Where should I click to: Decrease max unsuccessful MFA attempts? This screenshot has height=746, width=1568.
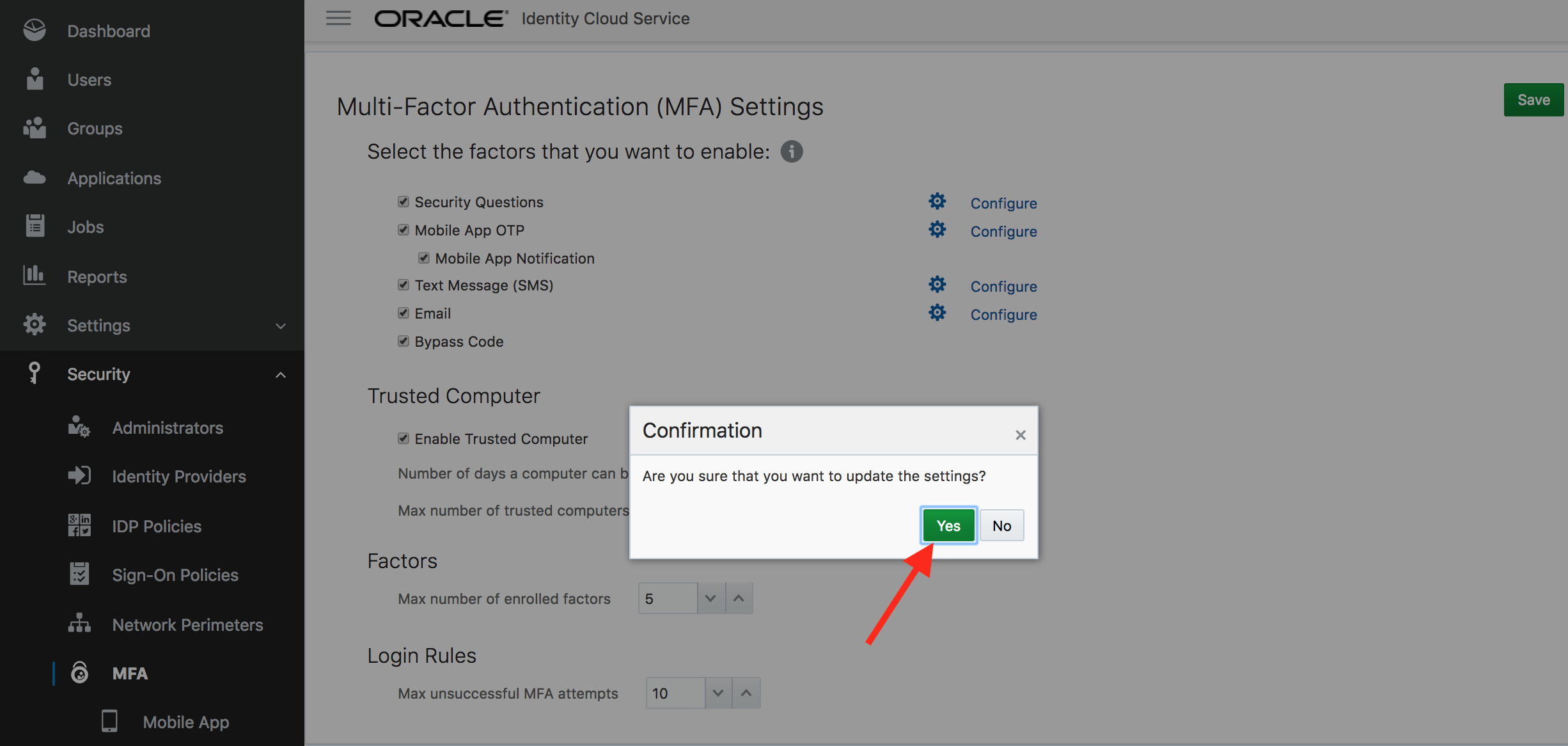point(719,693)
